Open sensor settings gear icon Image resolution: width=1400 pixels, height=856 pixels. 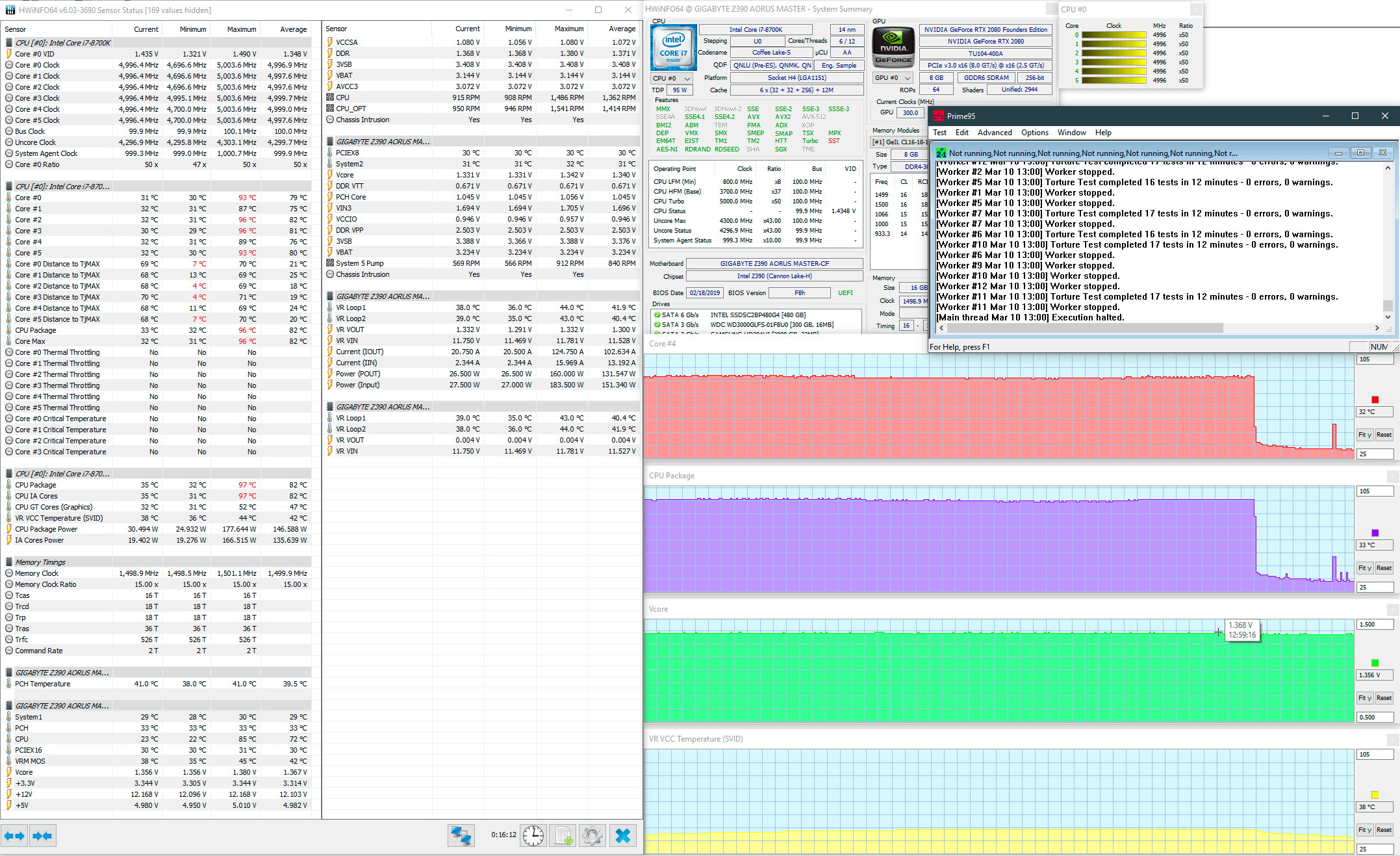pyautogui.click(x=592, y=835)
